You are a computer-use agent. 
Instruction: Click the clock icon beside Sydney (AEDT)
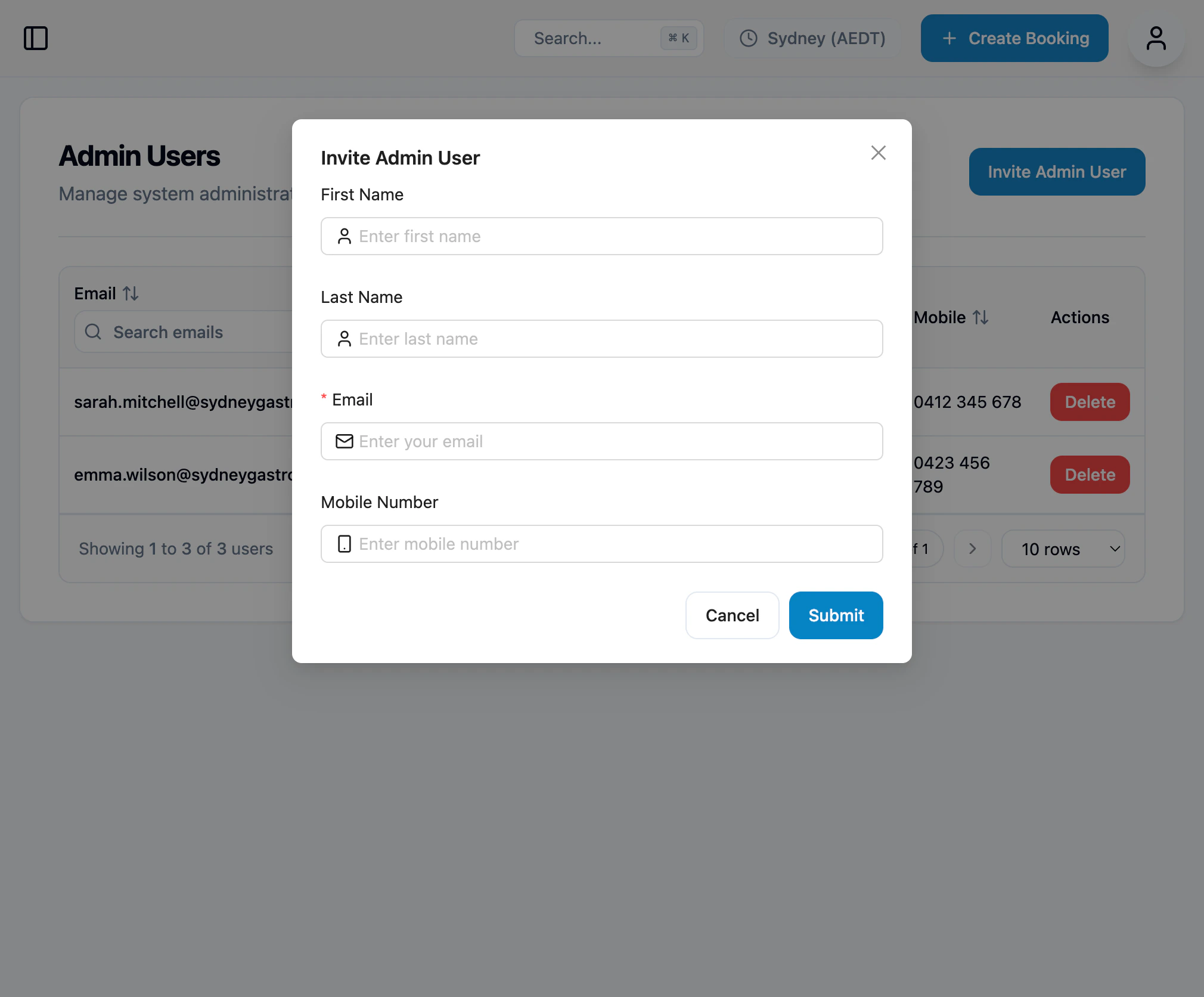click(749, 38)
